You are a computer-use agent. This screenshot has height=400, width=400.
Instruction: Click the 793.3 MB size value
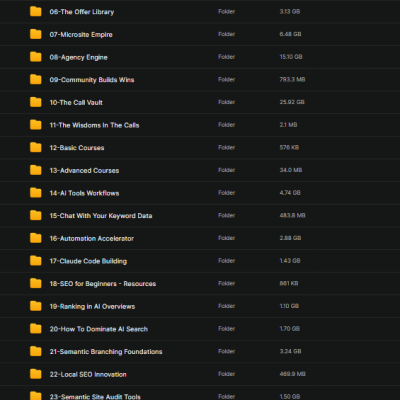tap(292, 80)
